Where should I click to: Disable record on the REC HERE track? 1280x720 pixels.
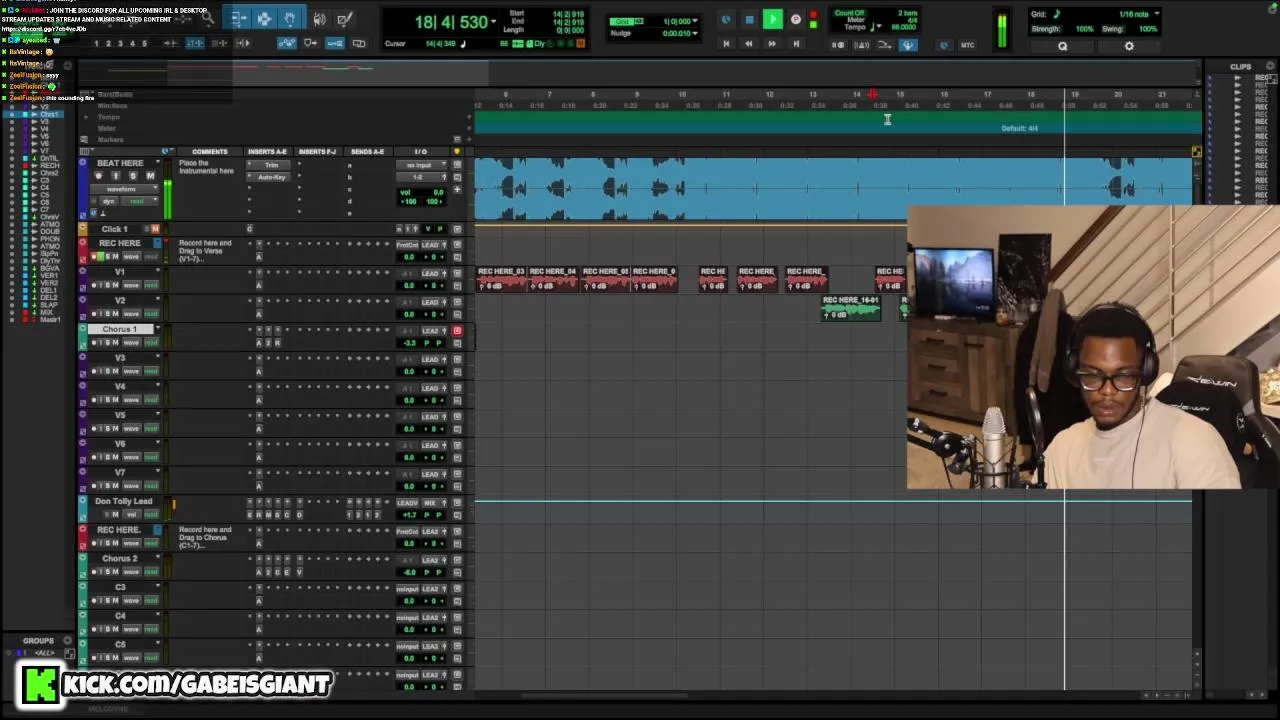click(94, 256)
